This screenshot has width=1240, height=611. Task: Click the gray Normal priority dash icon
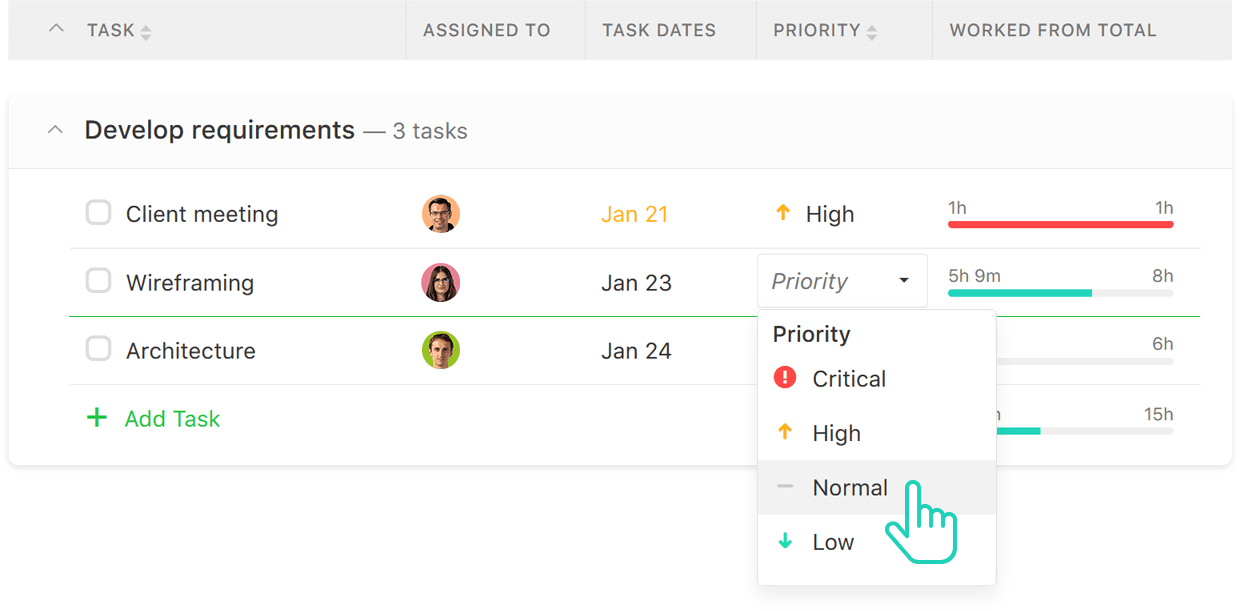click(x=785, y=487)
